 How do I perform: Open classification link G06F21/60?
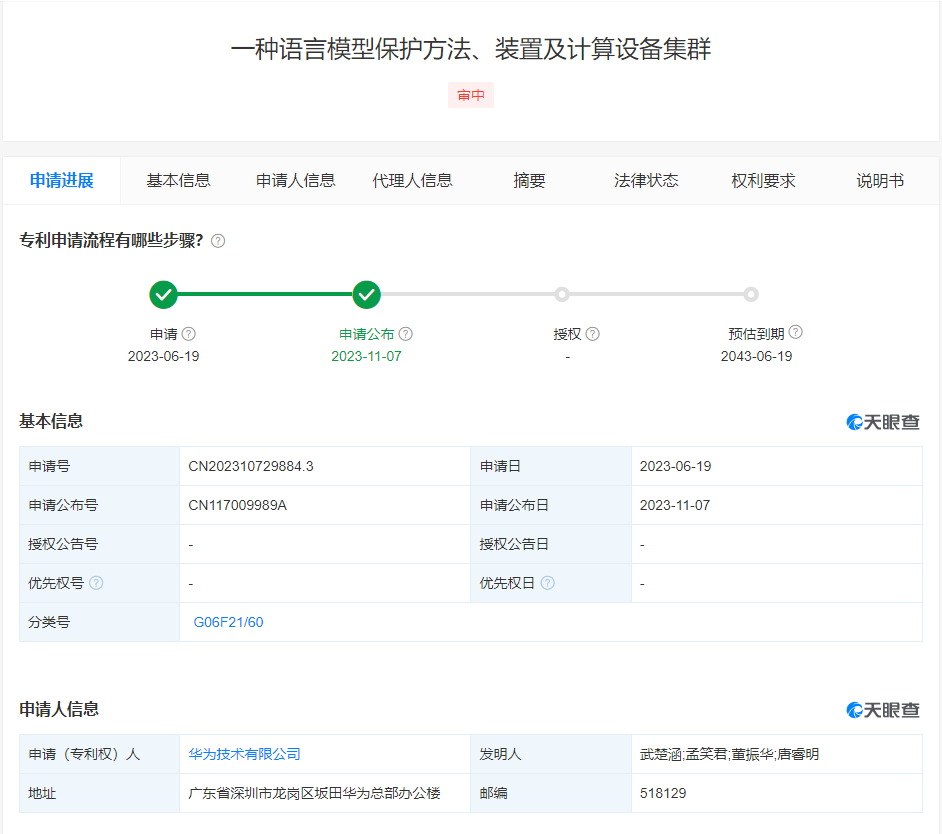(x=228, y=622)
